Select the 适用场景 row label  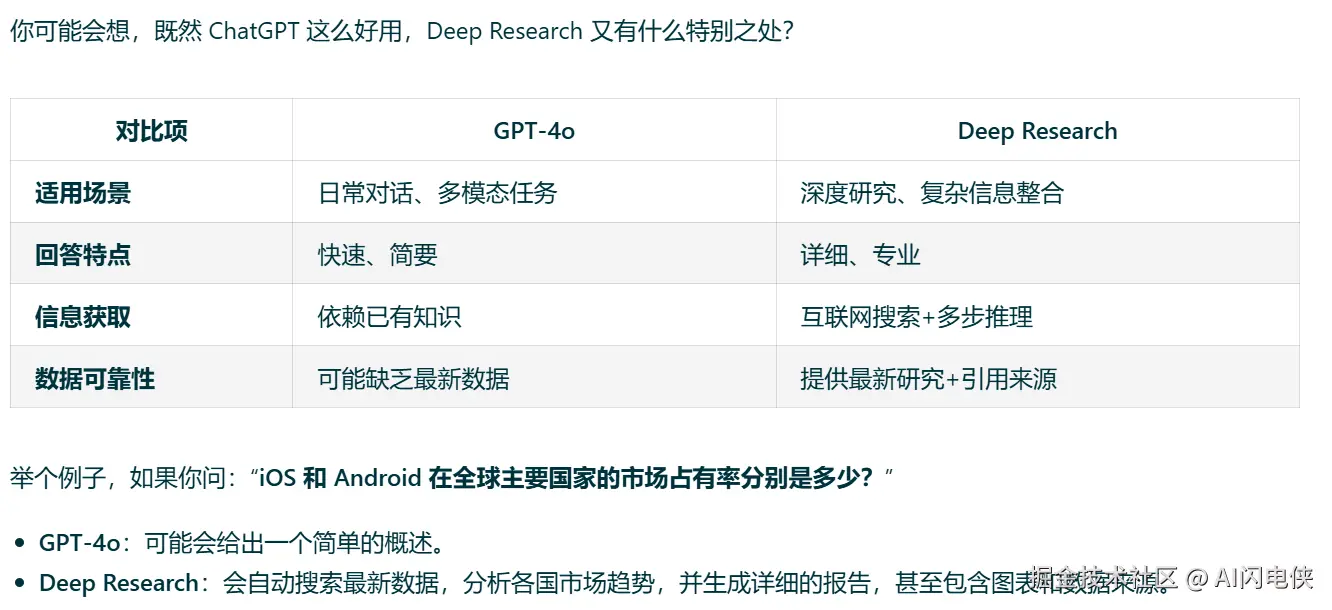tap(83, 193)
